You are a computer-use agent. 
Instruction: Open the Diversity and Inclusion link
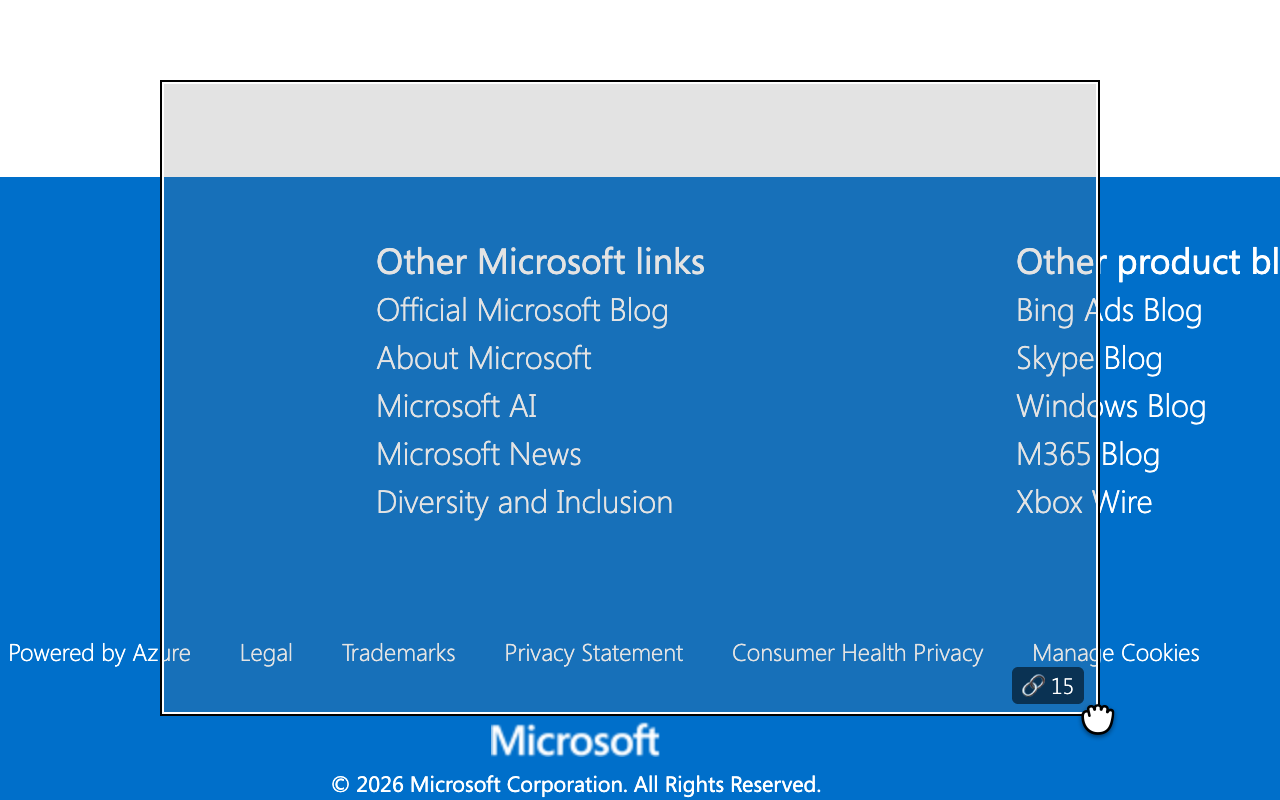524,502
